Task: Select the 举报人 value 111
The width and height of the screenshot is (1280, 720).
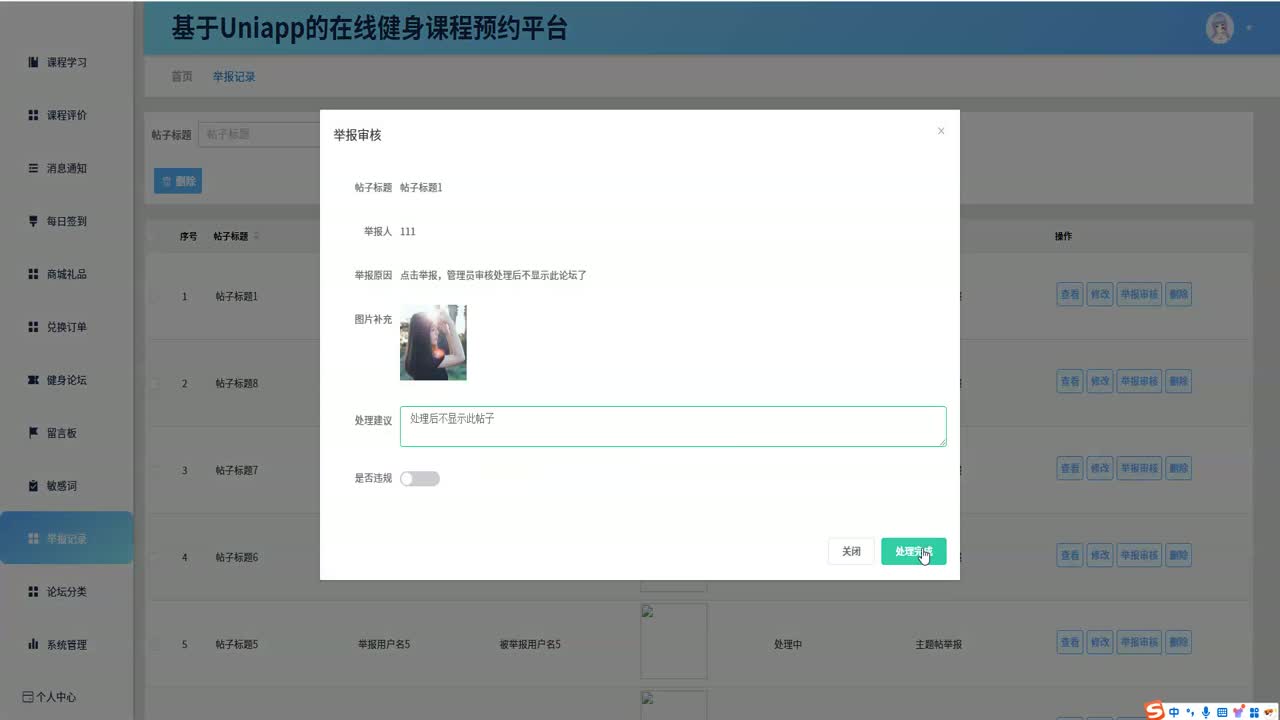Action: tap(408, 231)
